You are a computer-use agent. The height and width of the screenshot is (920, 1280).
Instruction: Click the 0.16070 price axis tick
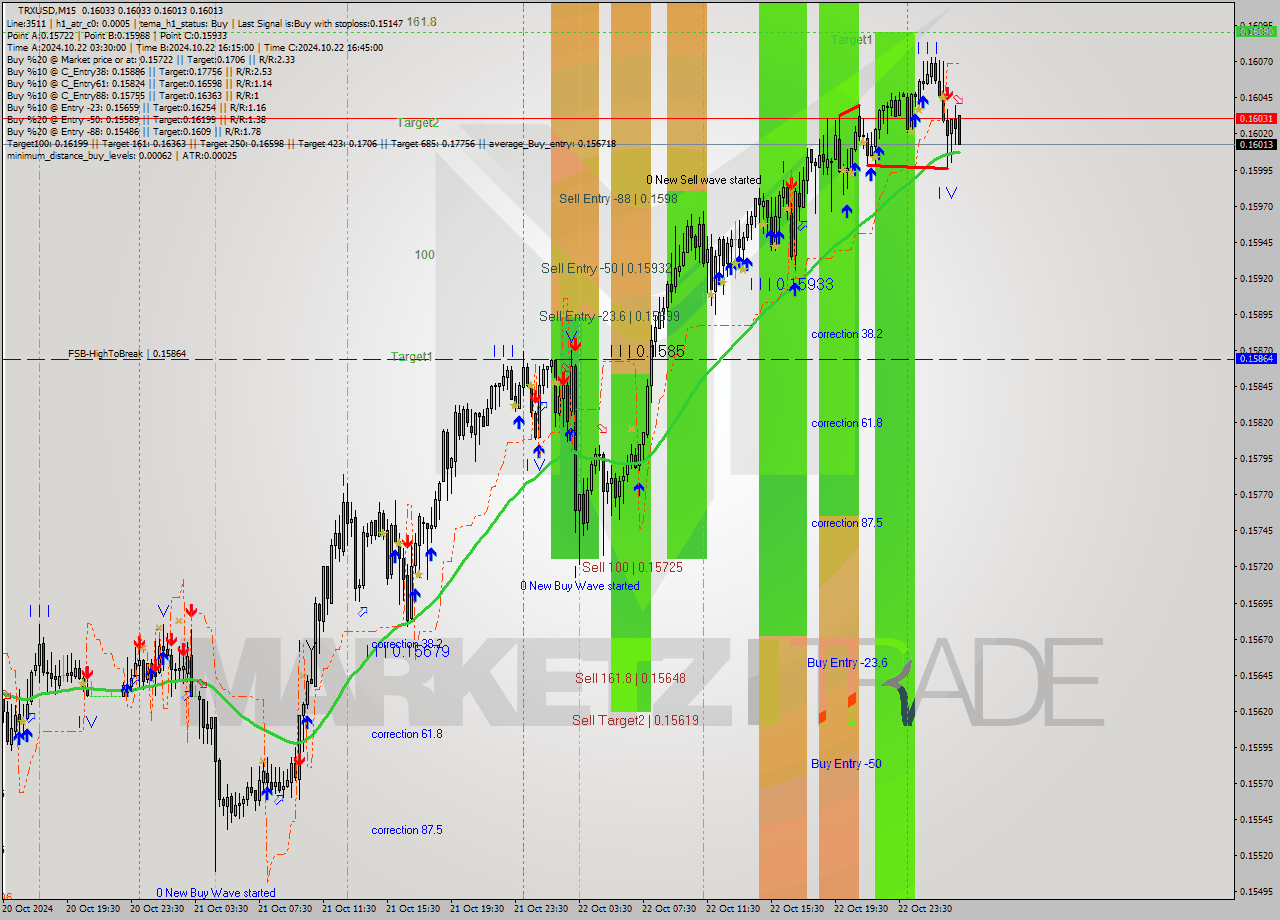(x=1257, y=61)
